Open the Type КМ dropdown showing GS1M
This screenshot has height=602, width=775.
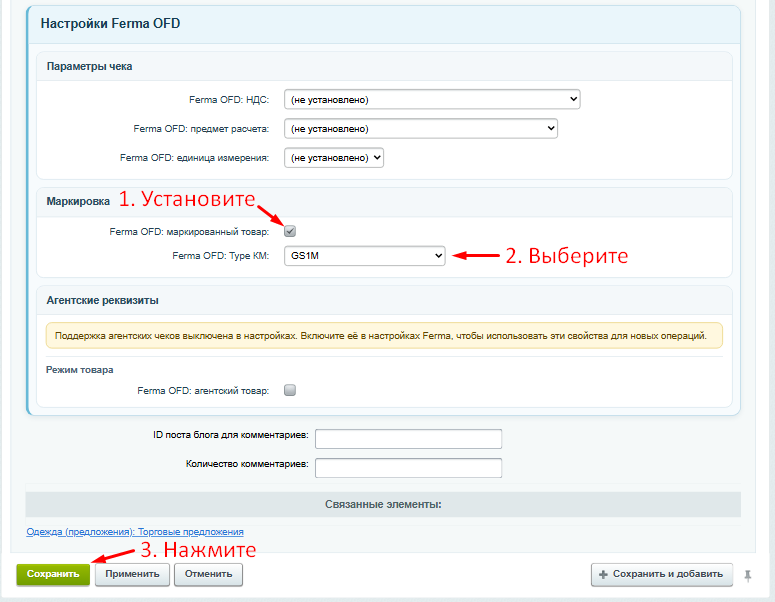click(x=365, y=256)
